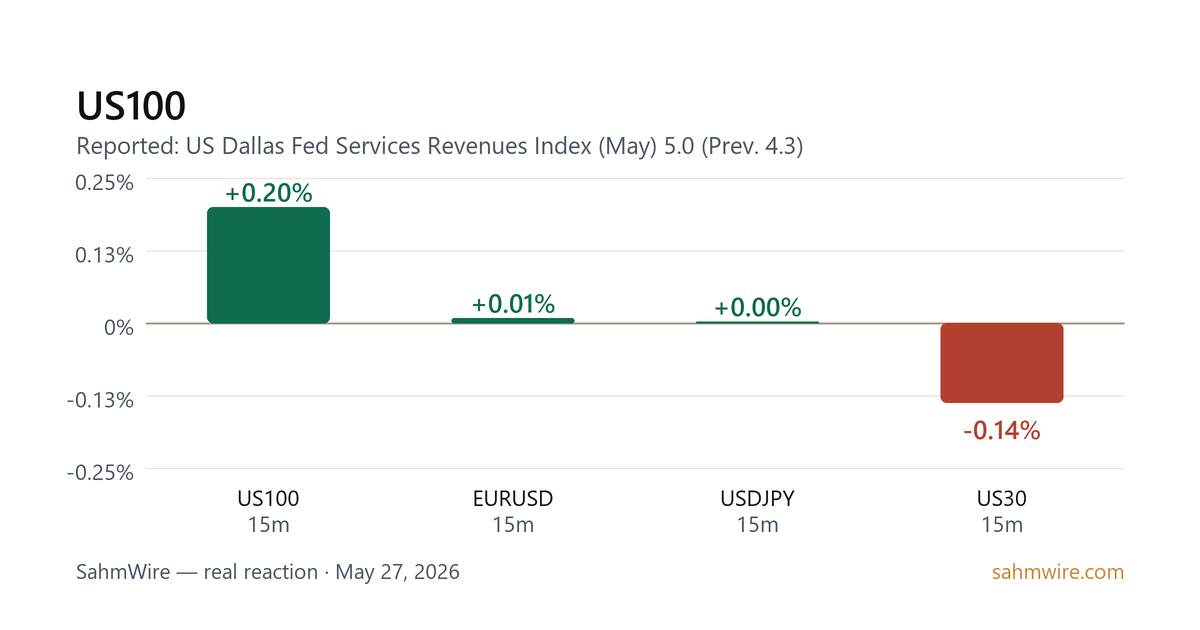This screenshot has width=1200, height=630.
Task: Click the US100 x-axis label
Action: coord(268,498)
